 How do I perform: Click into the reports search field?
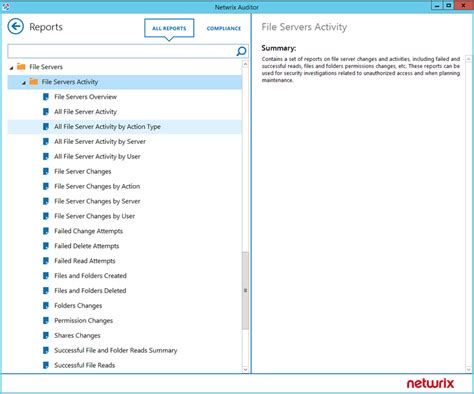122,51
